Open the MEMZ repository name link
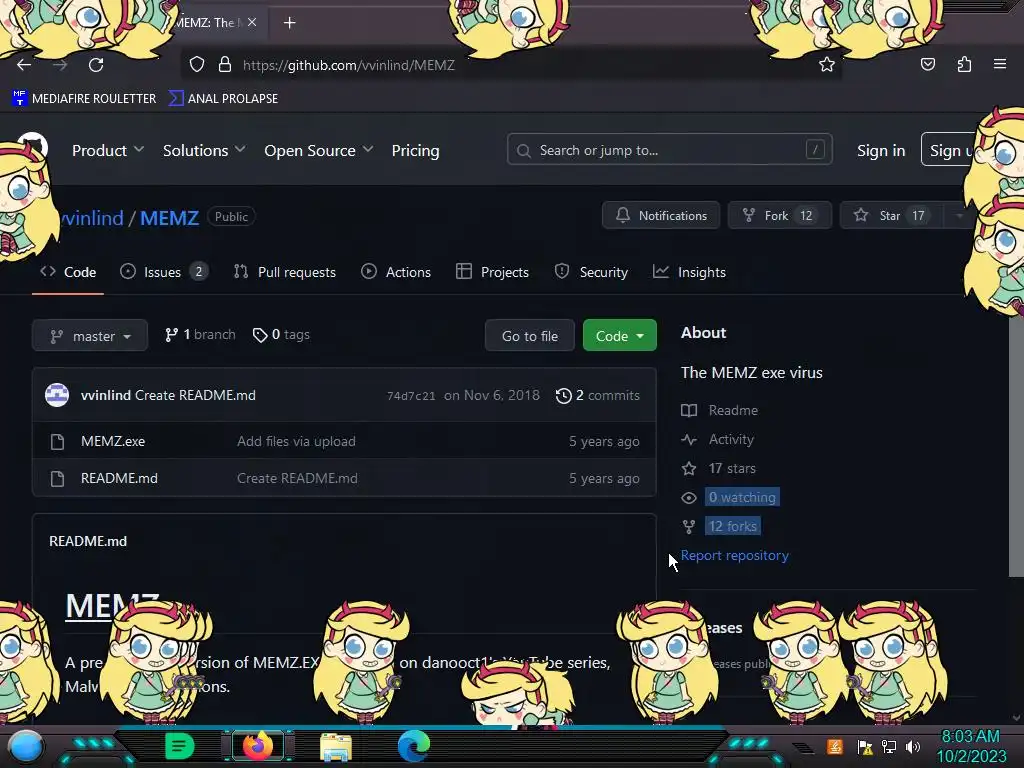 click(x=169, y=217)
